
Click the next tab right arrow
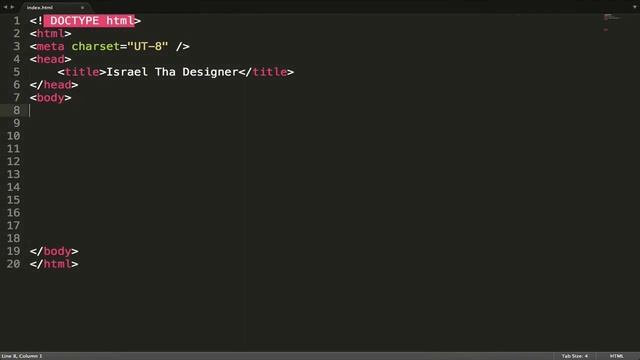click(12, 7)
